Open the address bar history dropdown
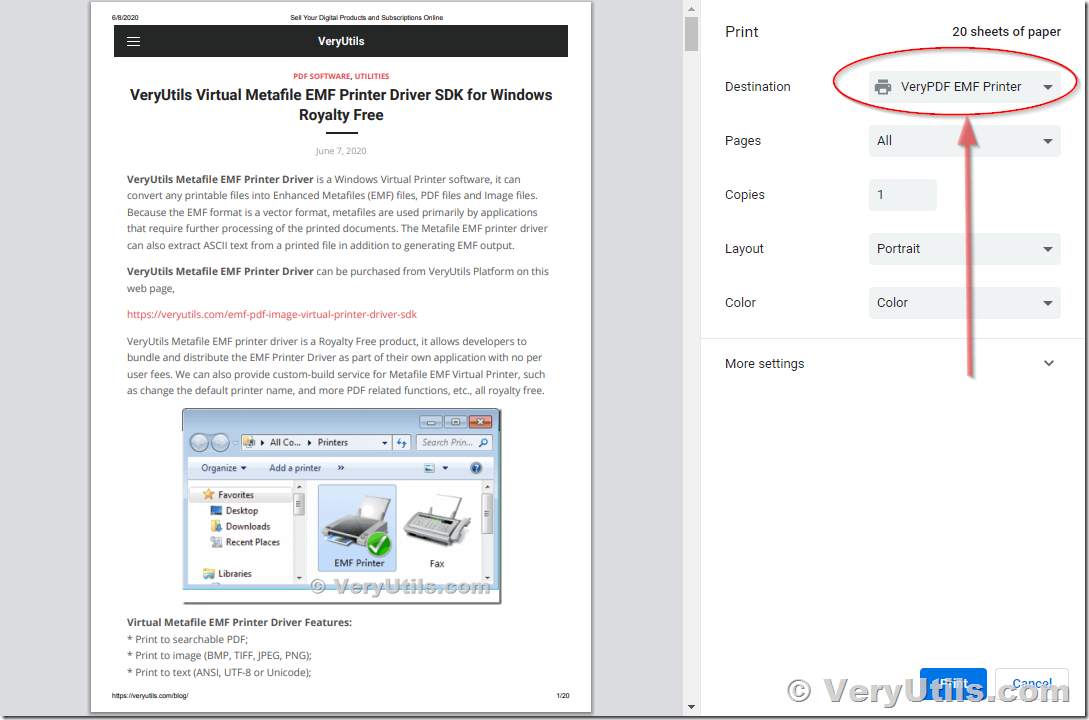Viewport: 1089px width, 720px height. coord(385,443)
